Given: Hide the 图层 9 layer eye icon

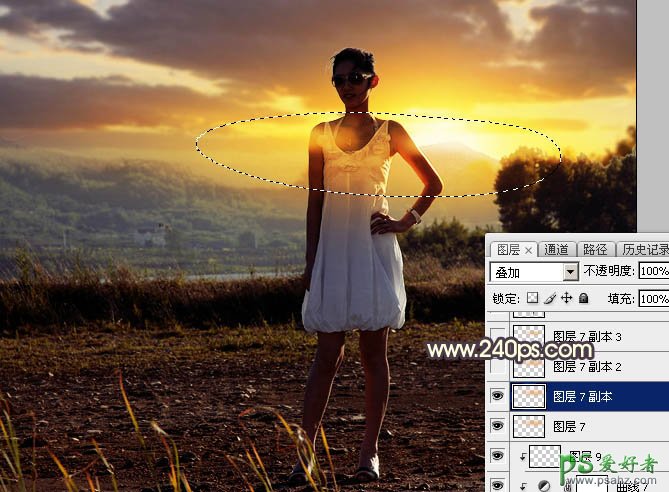Looking at the screenshot, I should coord(497,457).
